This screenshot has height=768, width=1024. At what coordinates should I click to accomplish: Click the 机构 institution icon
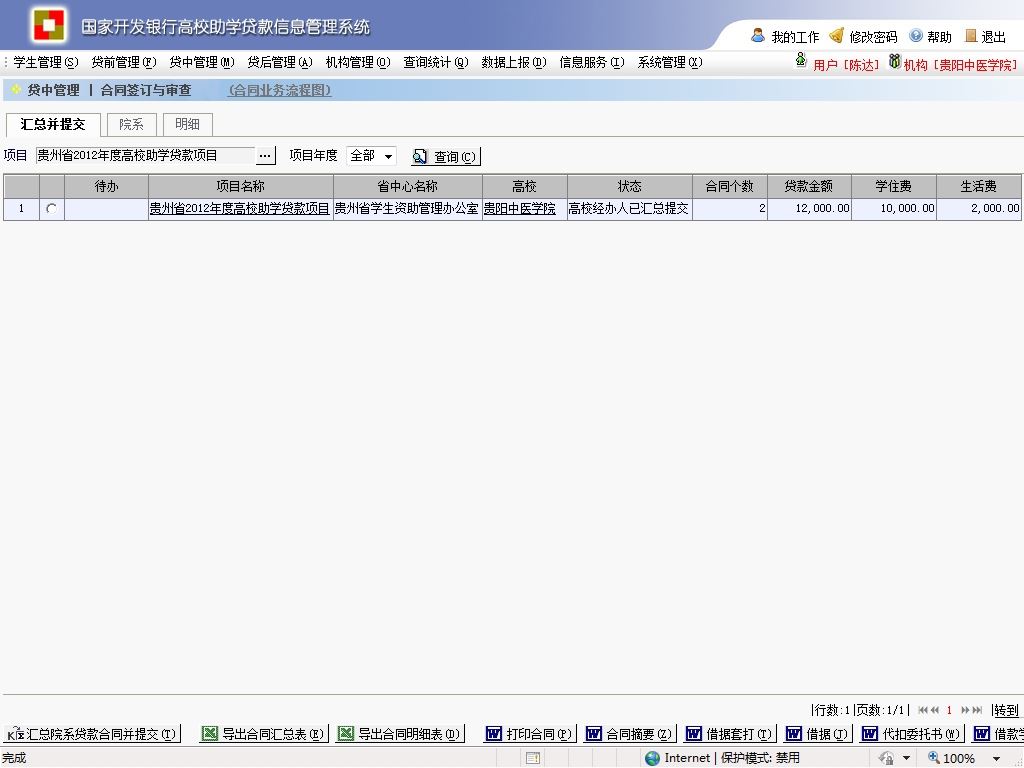[x=895, y=61]
